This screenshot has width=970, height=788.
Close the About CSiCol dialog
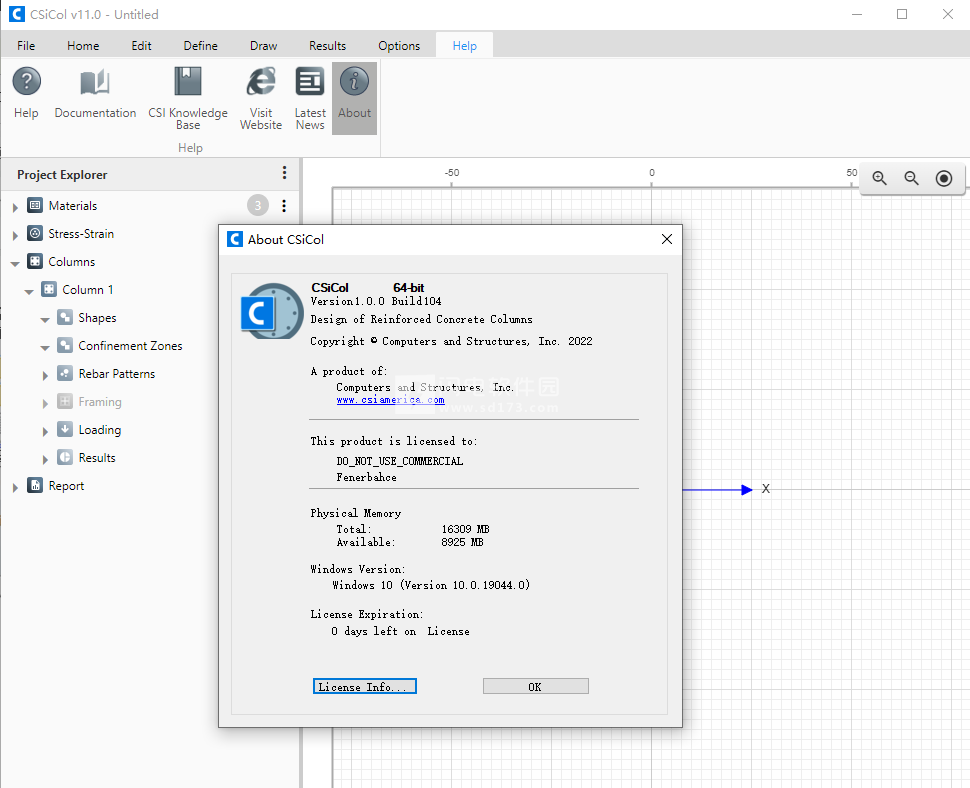point(666,239)
